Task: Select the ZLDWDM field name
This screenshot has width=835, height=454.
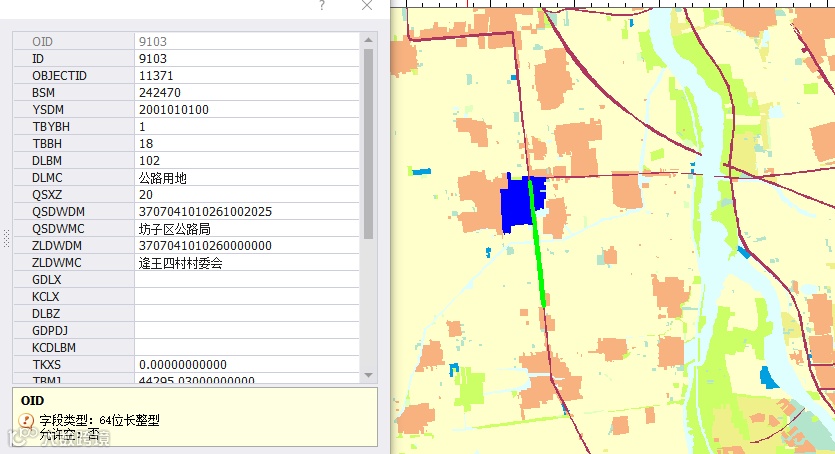Action: (x=57, y=246)
